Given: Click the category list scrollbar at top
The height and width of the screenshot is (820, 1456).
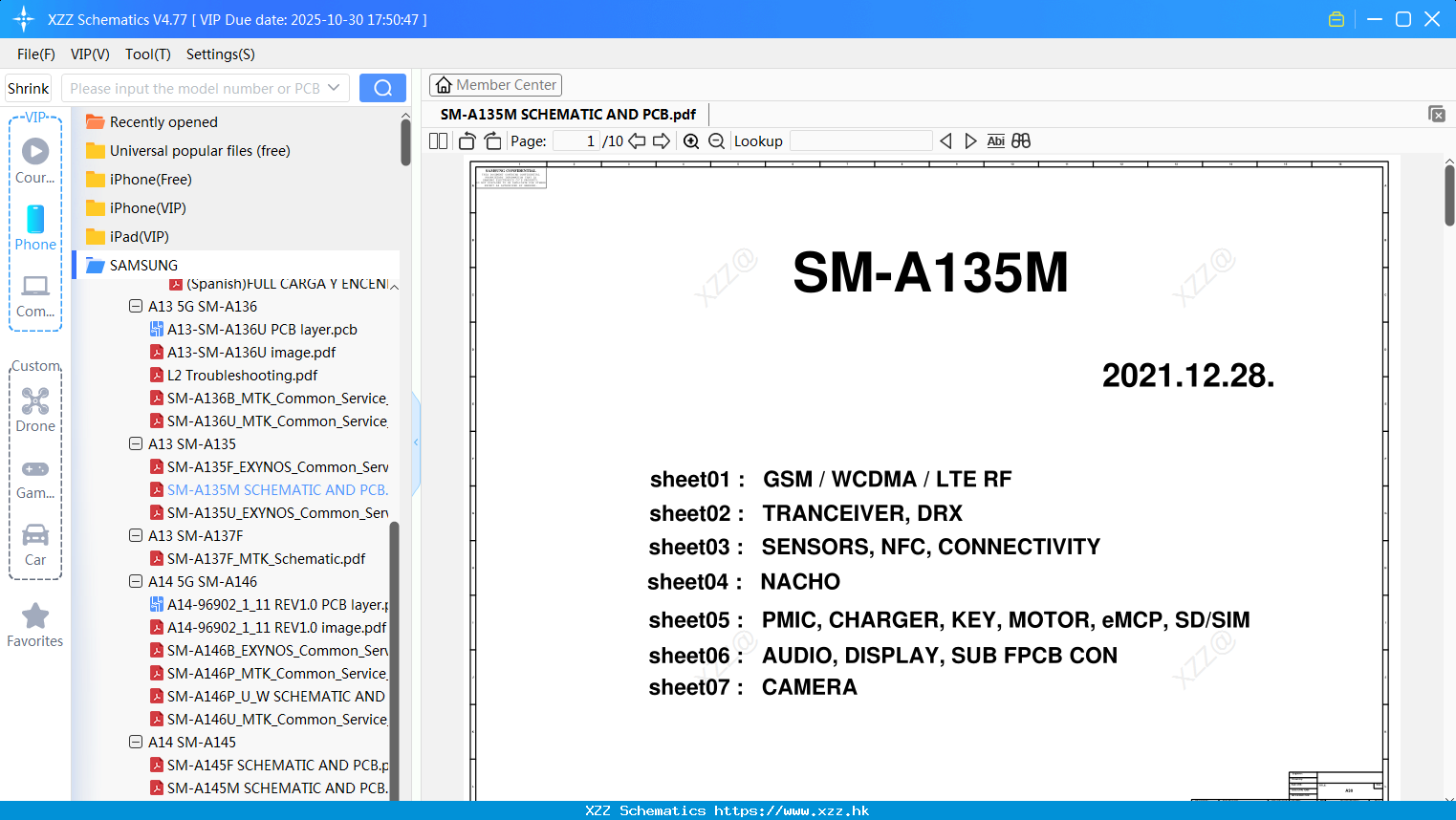Looking at the screenshot, I should click(405, 143).
